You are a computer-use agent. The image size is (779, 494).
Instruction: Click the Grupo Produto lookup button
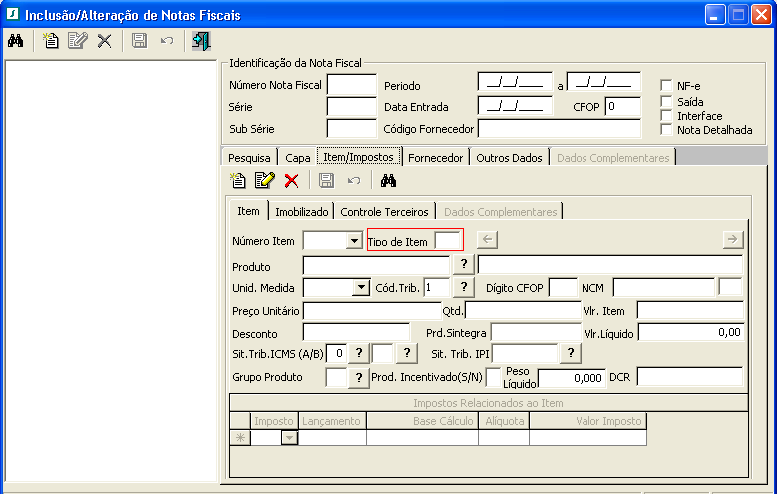coord(358,377)
